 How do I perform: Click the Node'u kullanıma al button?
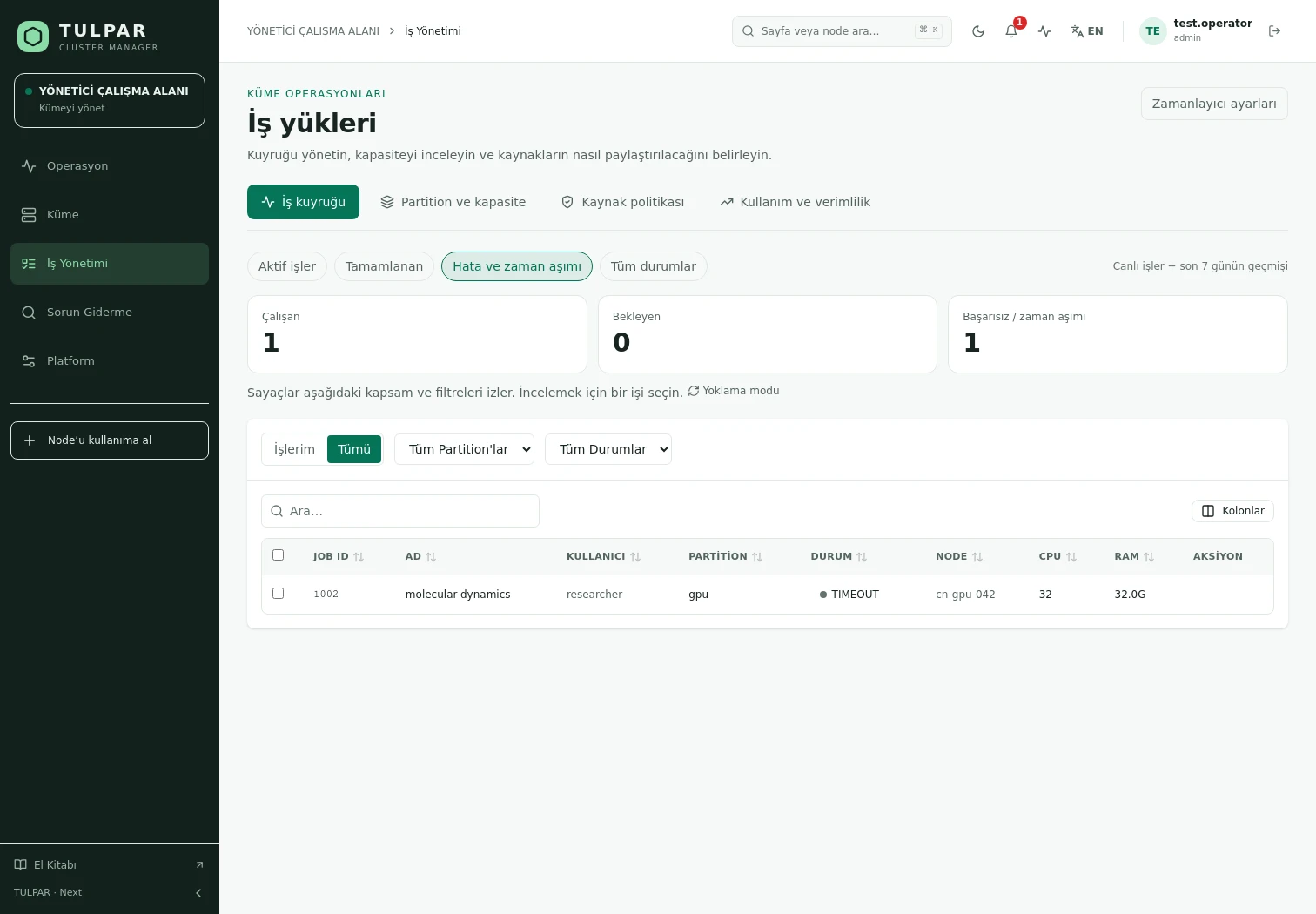pos(110,440)
